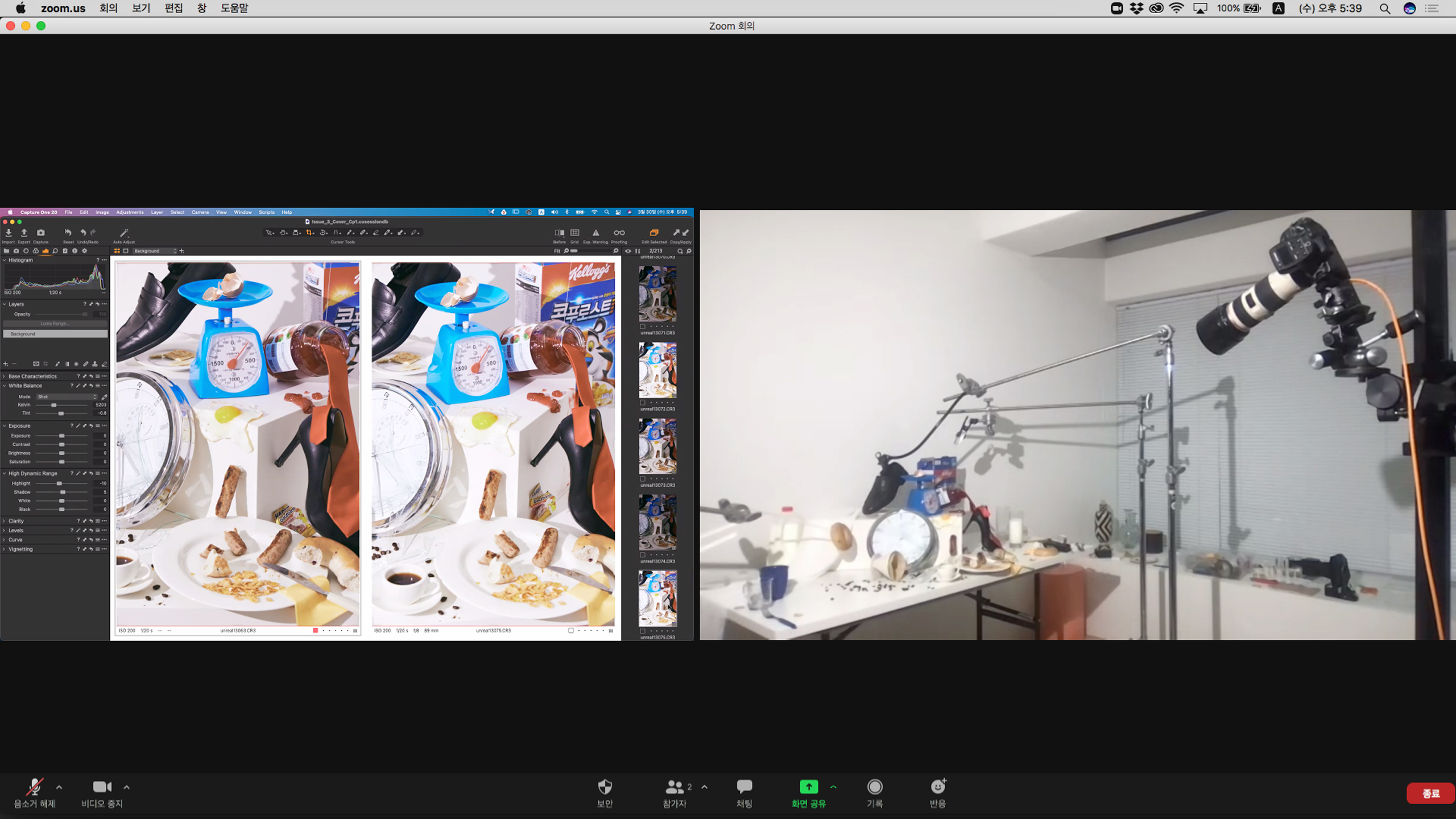Viewport: 1456px width, 819px height.
Task: Open Spotlight search magnifier icon
Action: [x=1384, y=8]
